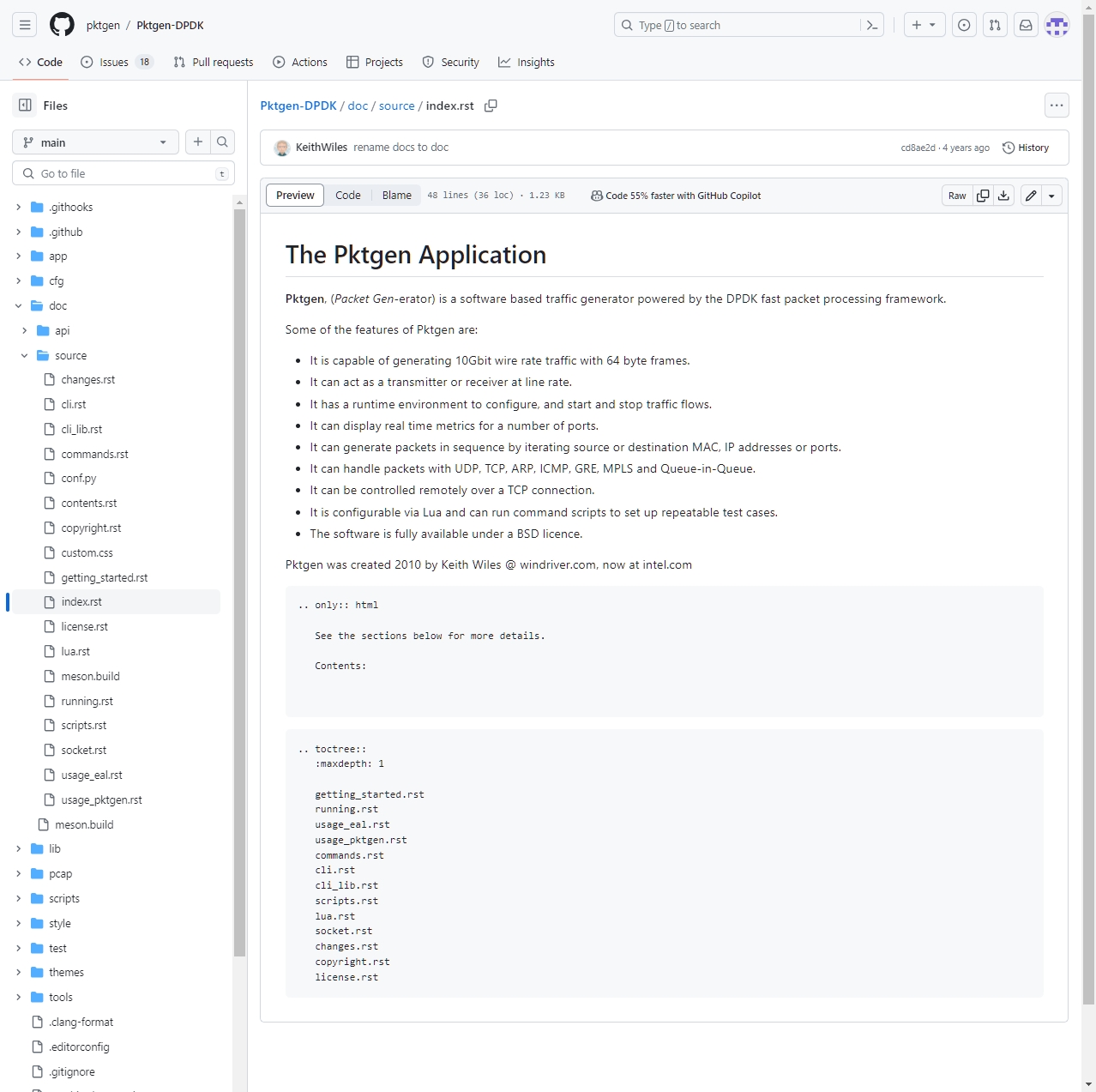
Task: Go to the Pull requests tab
Action: click(214, 62)
